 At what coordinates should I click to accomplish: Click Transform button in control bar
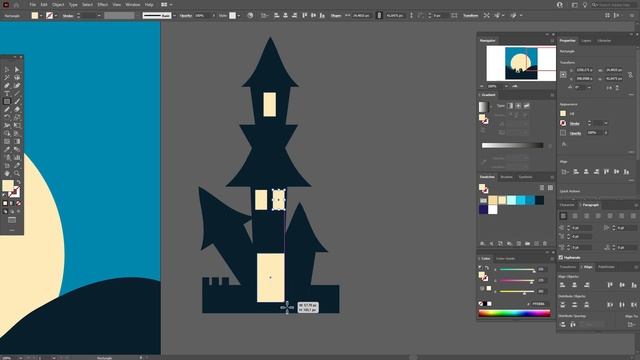pyautogui.click(x=471, y=16)
